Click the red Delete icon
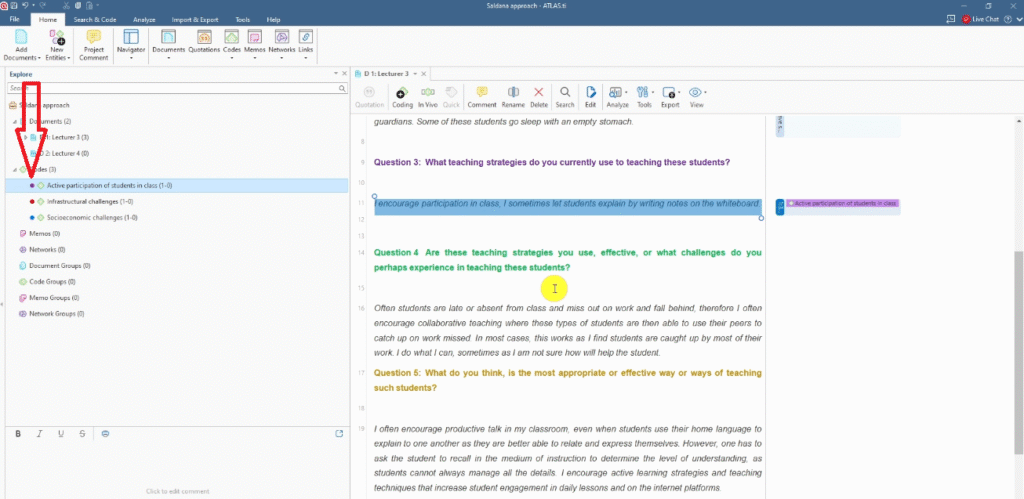 point(539,96)
